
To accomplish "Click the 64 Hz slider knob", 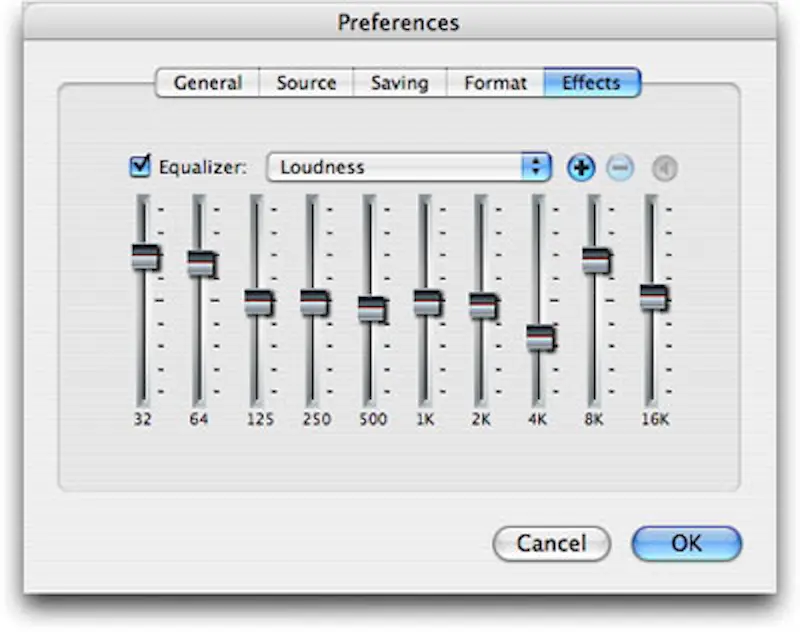I will tap(201, 263).
